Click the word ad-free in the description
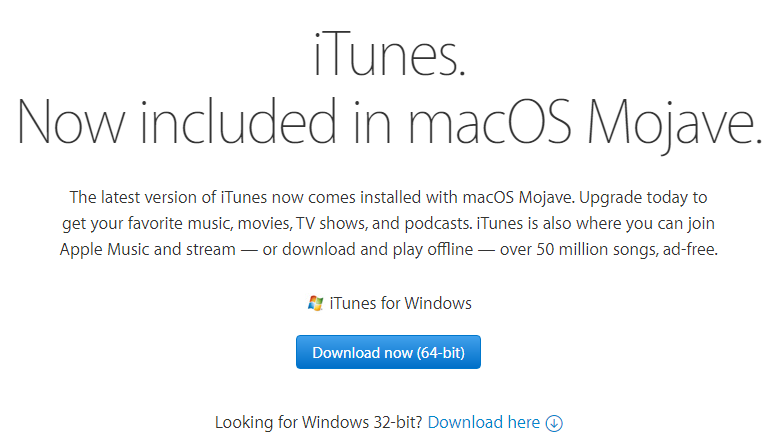 (x=688, y=249)
